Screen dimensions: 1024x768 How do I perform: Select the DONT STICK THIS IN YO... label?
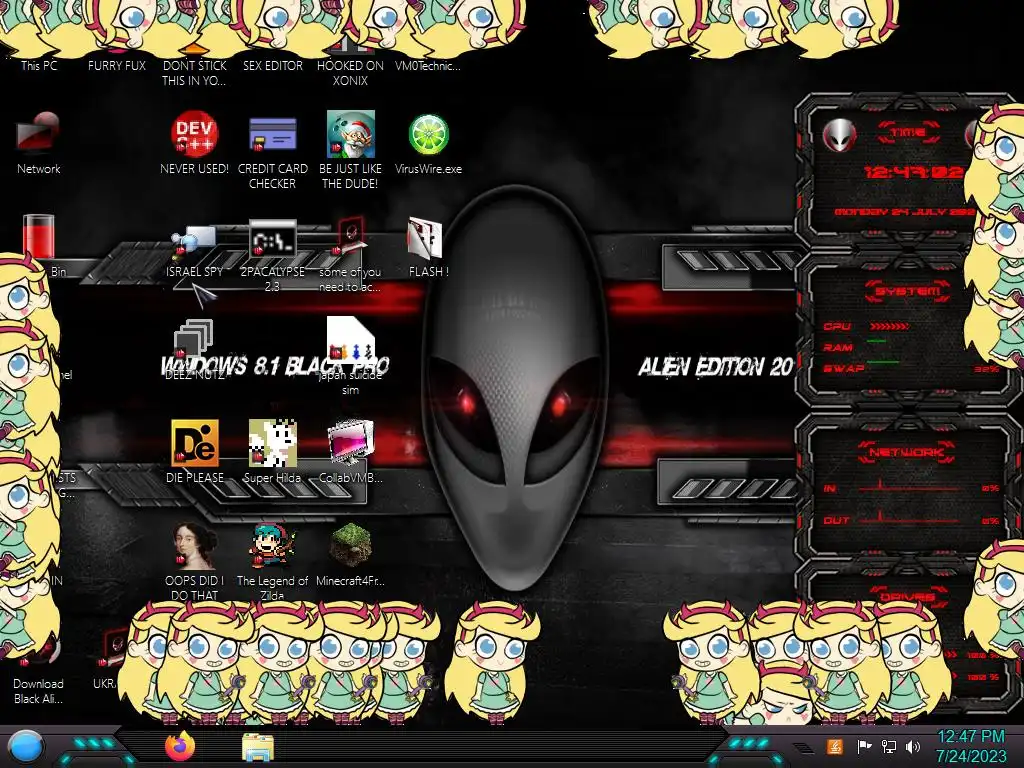194,73
